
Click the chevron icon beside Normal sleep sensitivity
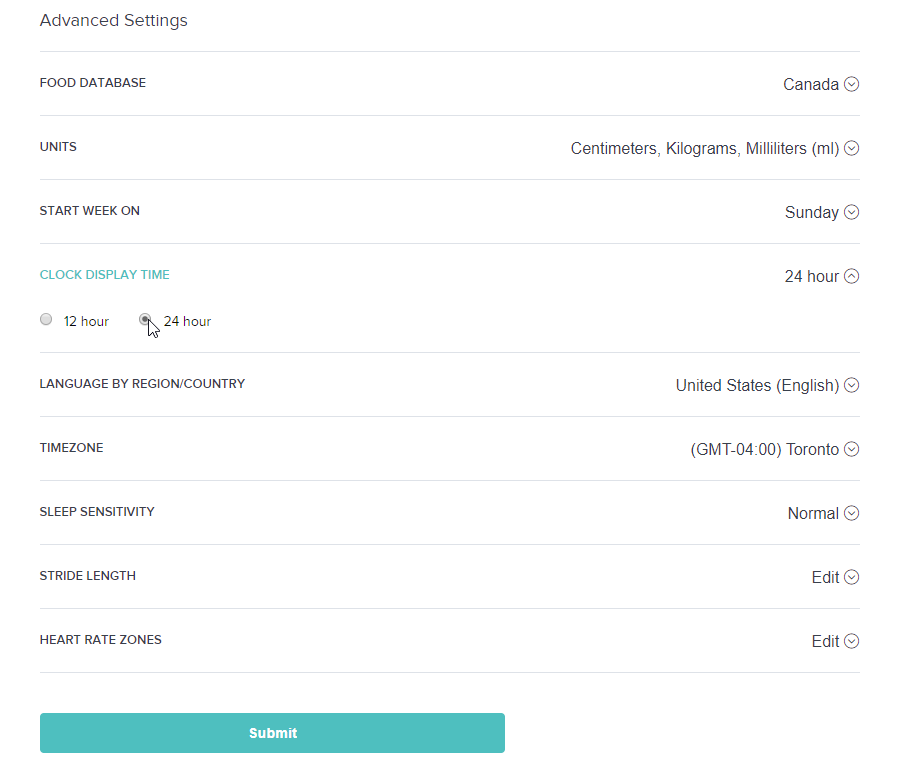click(x=851, y=513)
